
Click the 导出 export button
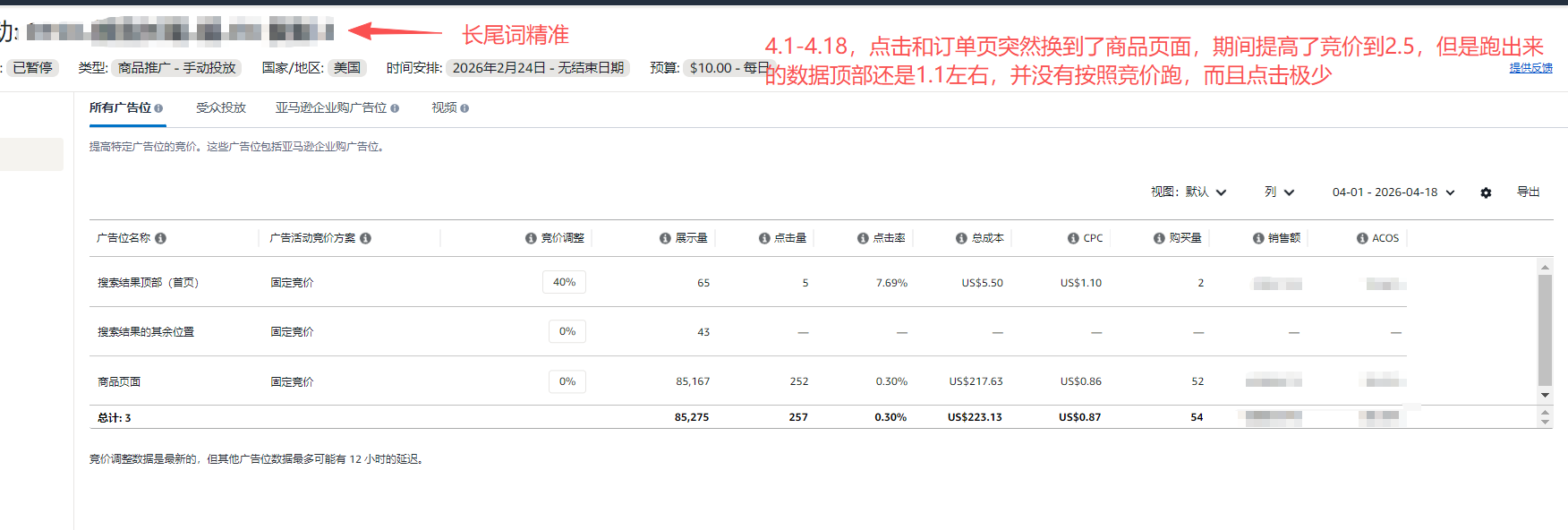click(1528, 192)
